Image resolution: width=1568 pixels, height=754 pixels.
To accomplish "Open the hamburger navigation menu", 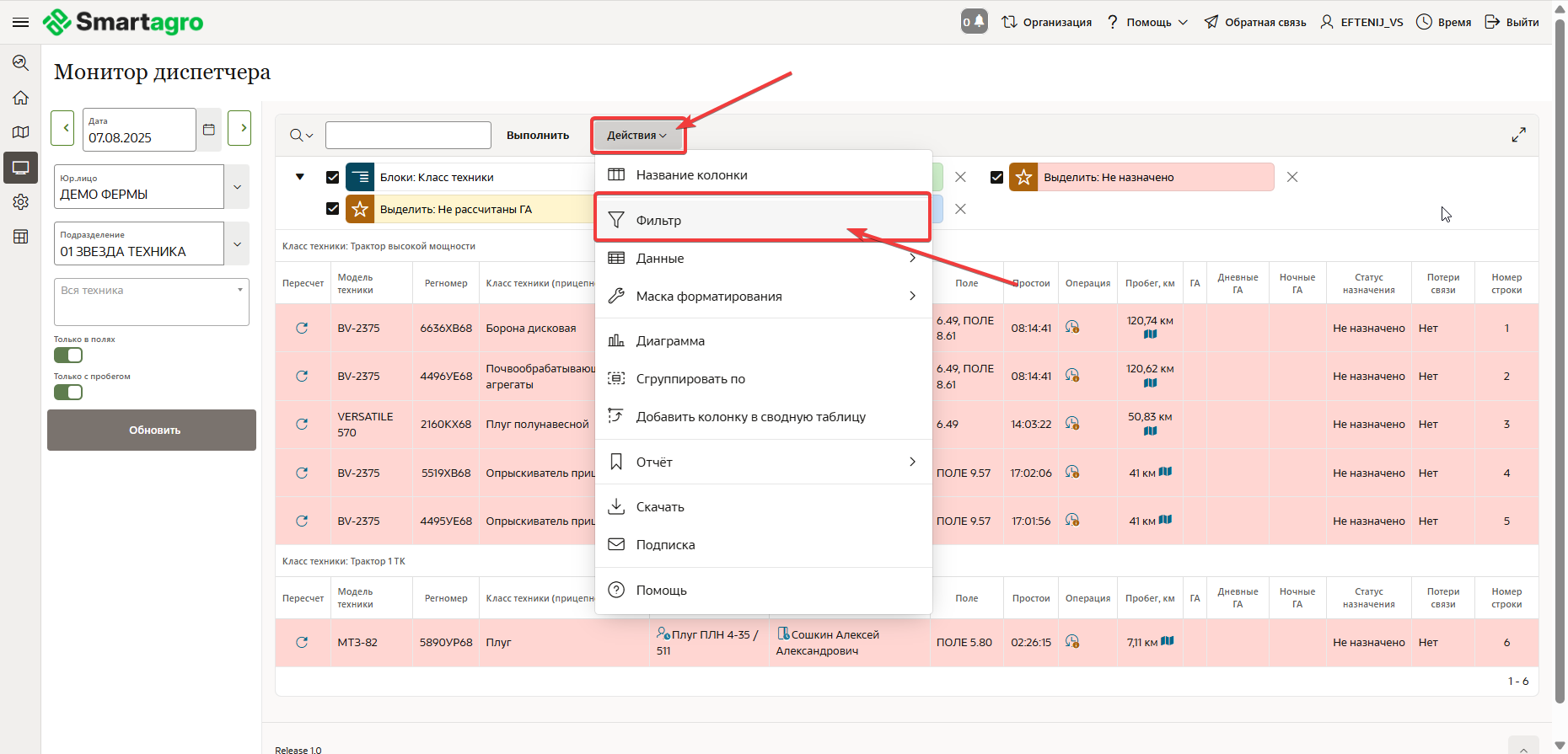I will tap(20, 22).
